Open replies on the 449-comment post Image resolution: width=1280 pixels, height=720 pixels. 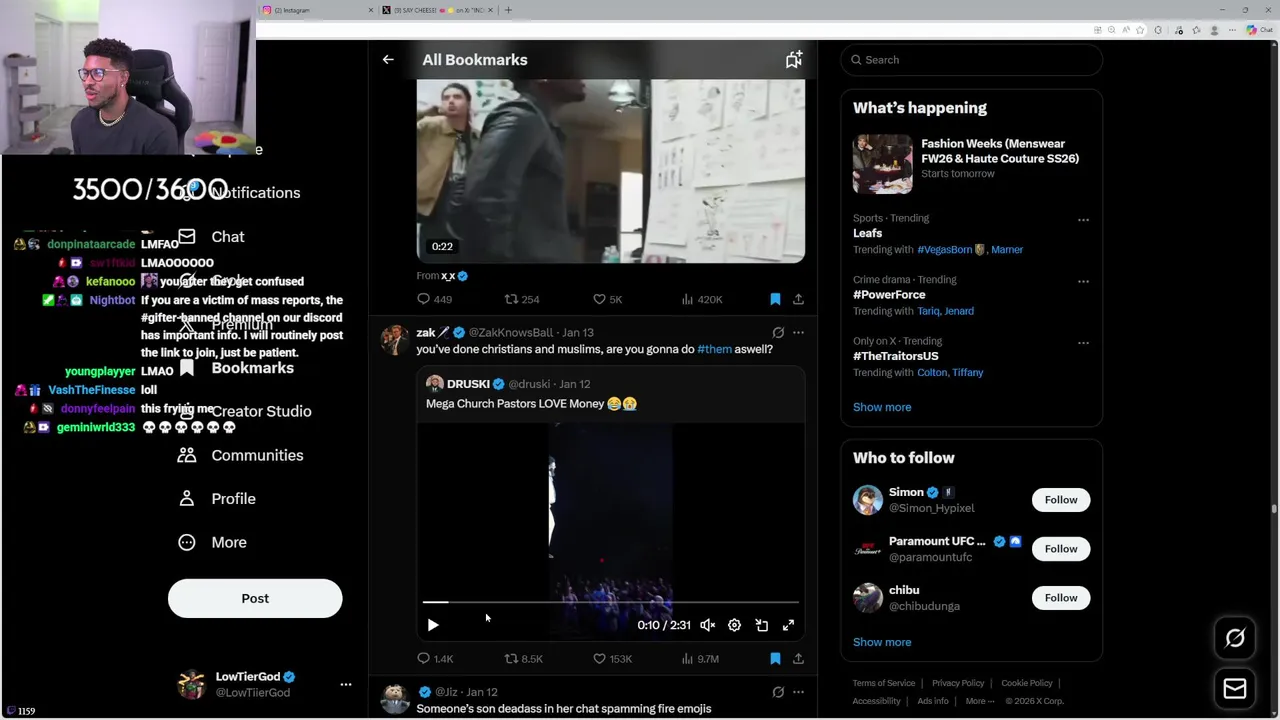434,299
